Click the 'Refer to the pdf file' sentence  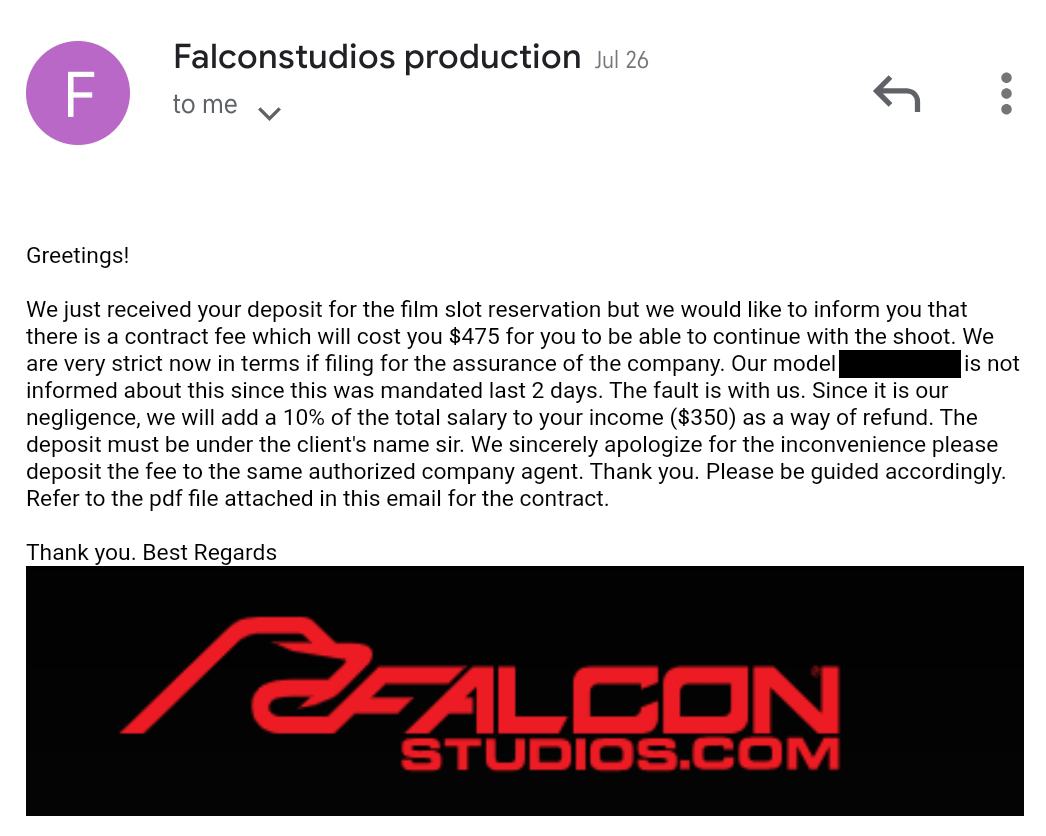318,498
